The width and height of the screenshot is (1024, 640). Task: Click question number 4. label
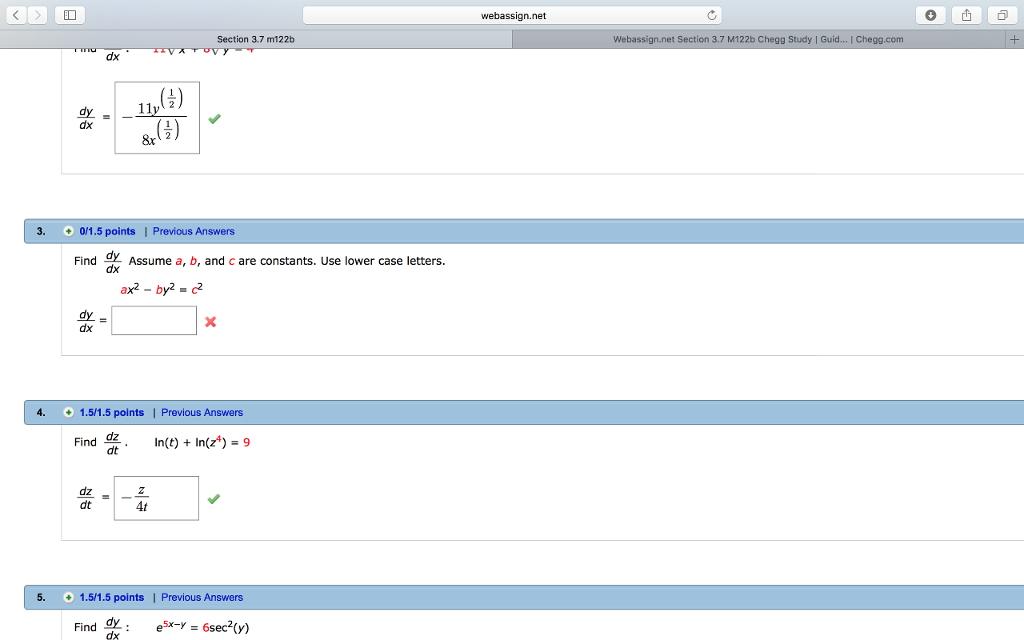pyautogui.click(x=41, y=412)
